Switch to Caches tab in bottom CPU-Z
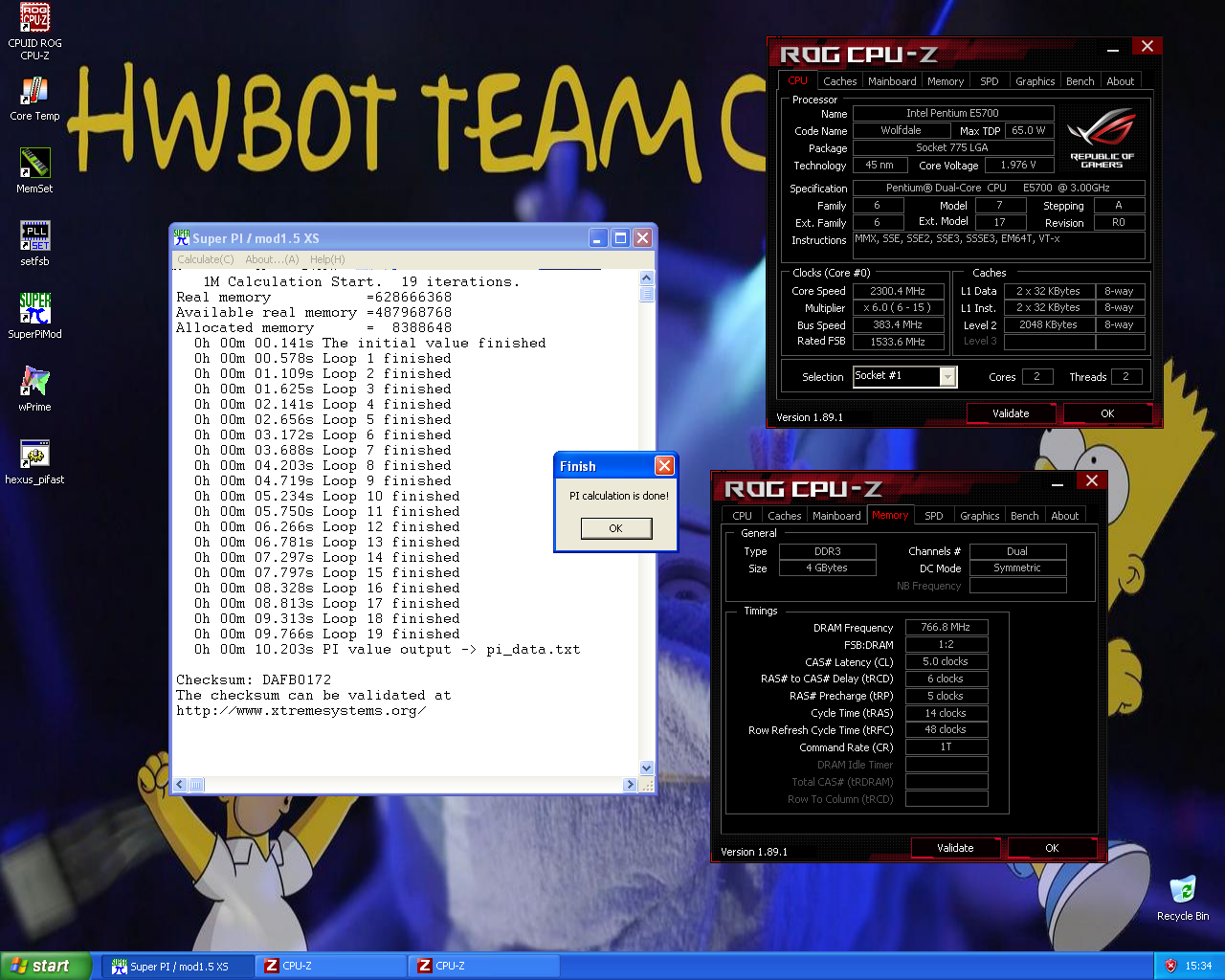 [x=784, y=516]
